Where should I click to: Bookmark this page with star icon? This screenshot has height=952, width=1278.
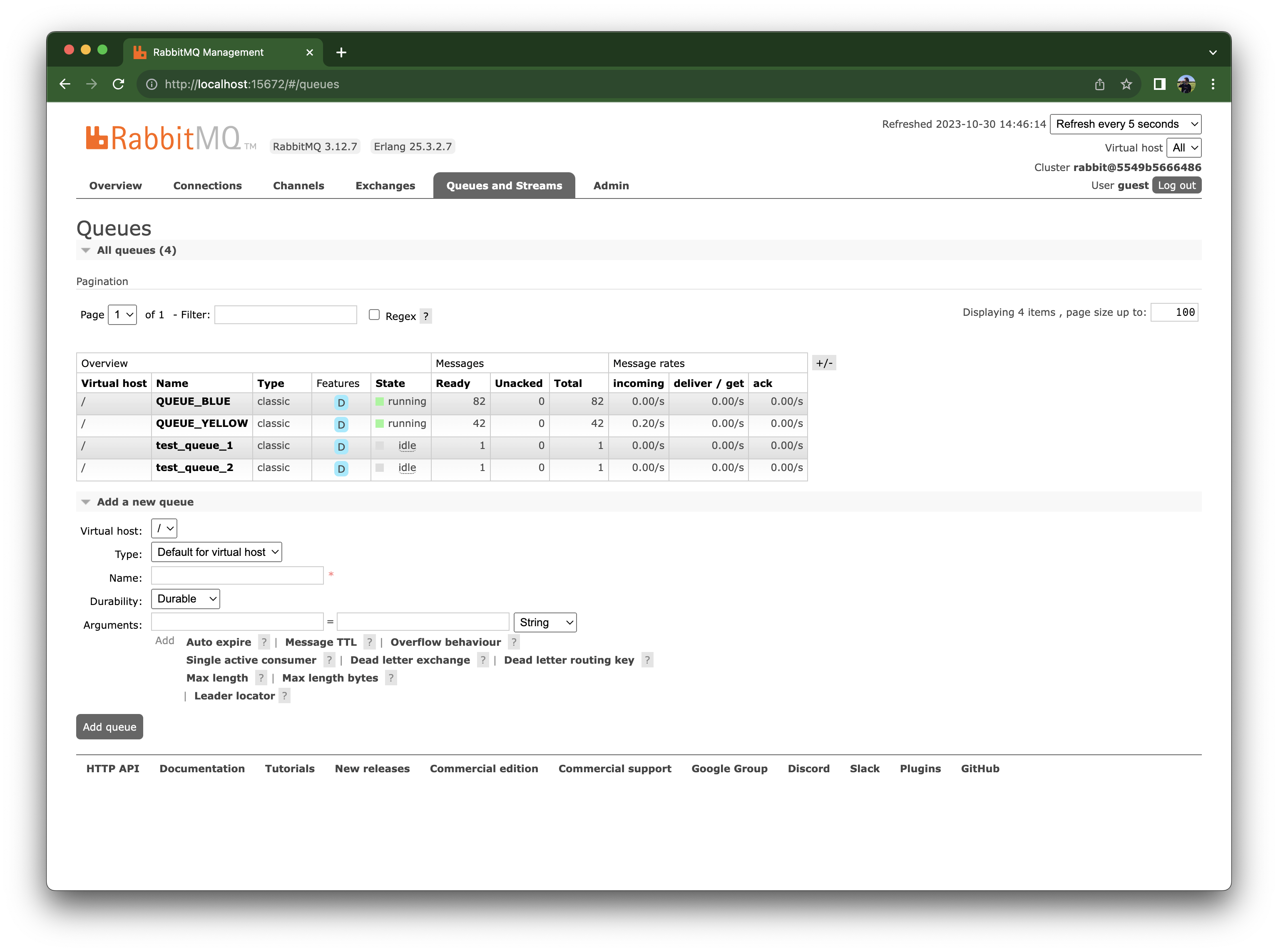click(1126, 84)
